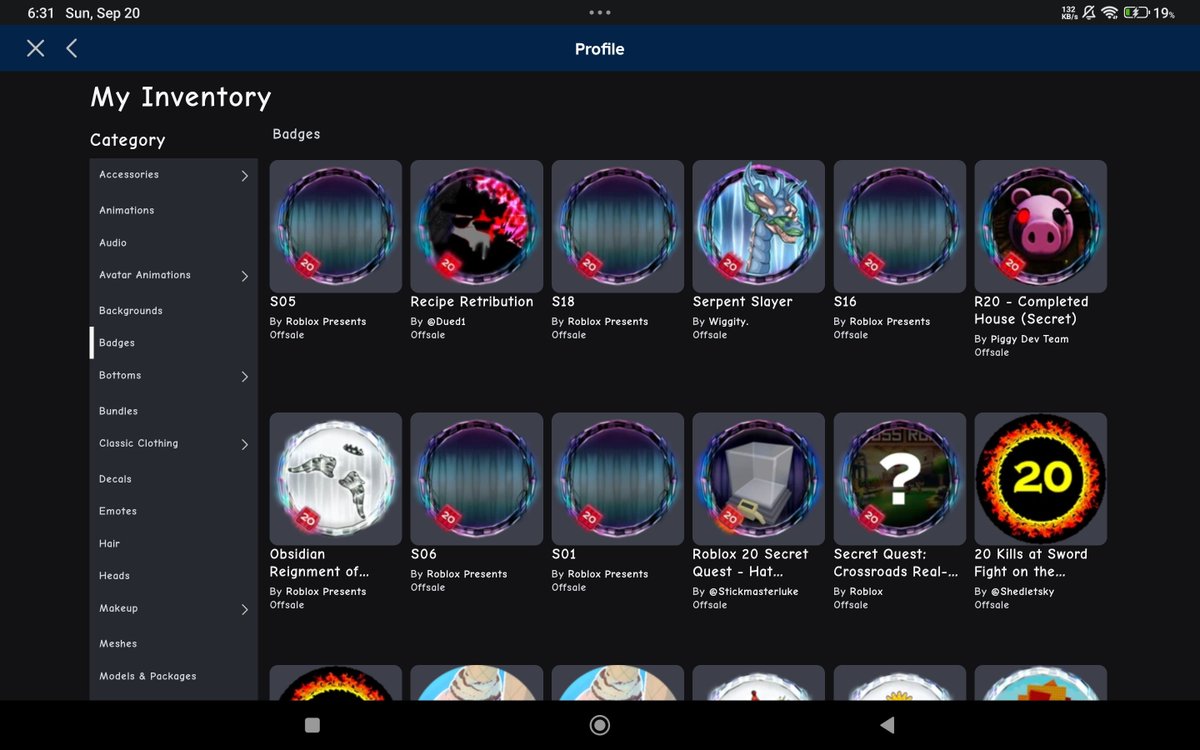Open the three-dot handle at the top

tap(600, 13)
